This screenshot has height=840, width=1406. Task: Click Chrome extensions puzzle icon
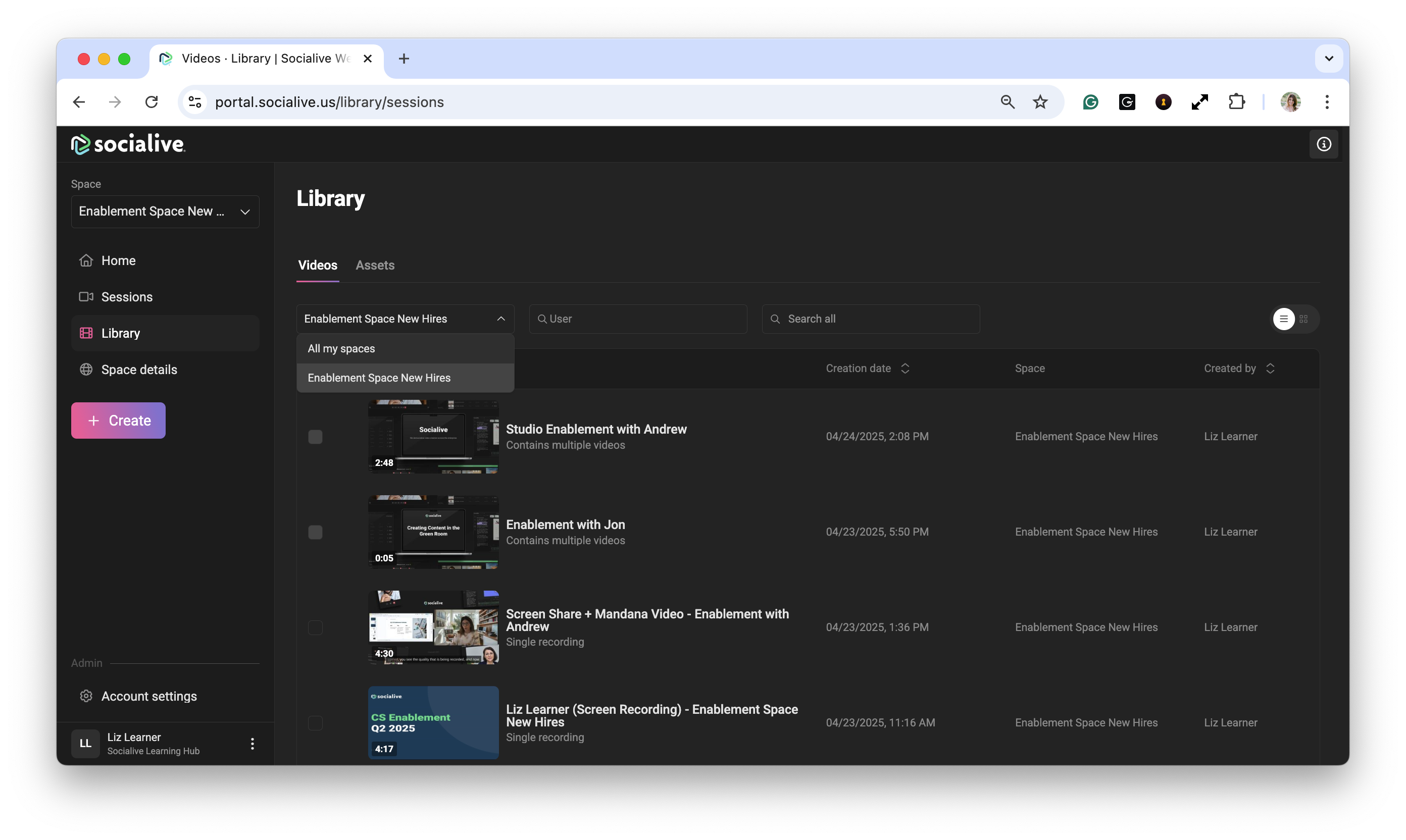pyautogui.click(x=1236, y=102)
